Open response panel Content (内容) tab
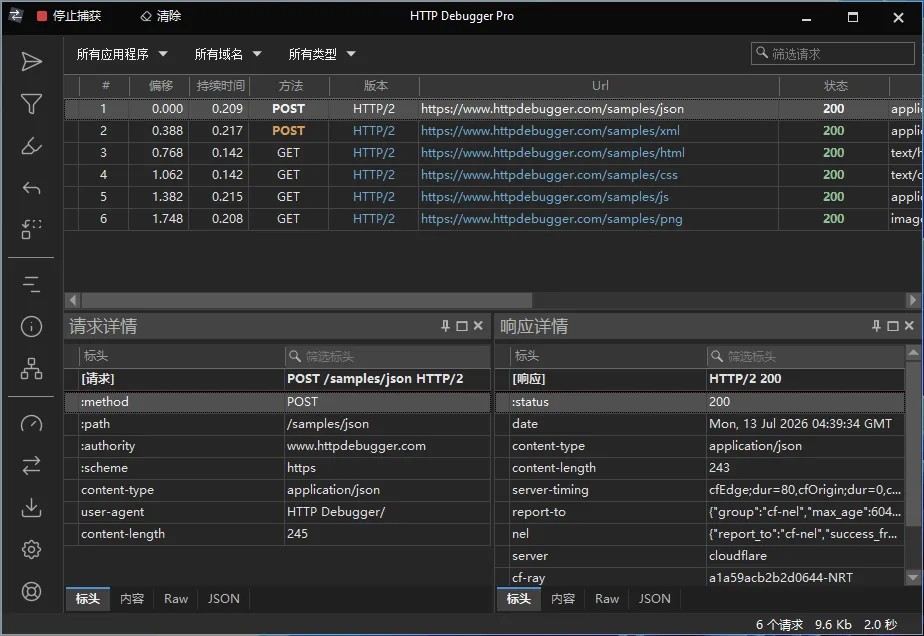Image resolution: width=924 pixels, height=636 pixels. click(x=563, y=599)
